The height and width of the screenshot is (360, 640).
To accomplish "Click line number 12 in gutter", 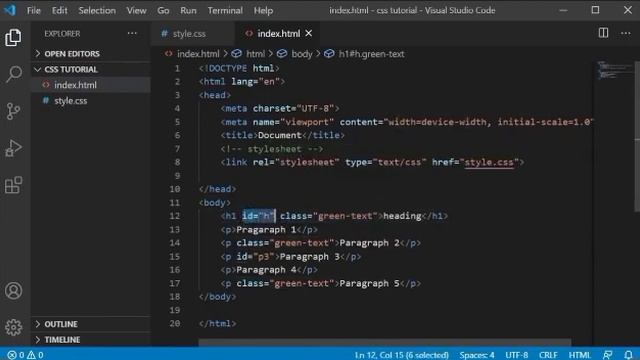I will pyautogui.click(x=175, y=216).
